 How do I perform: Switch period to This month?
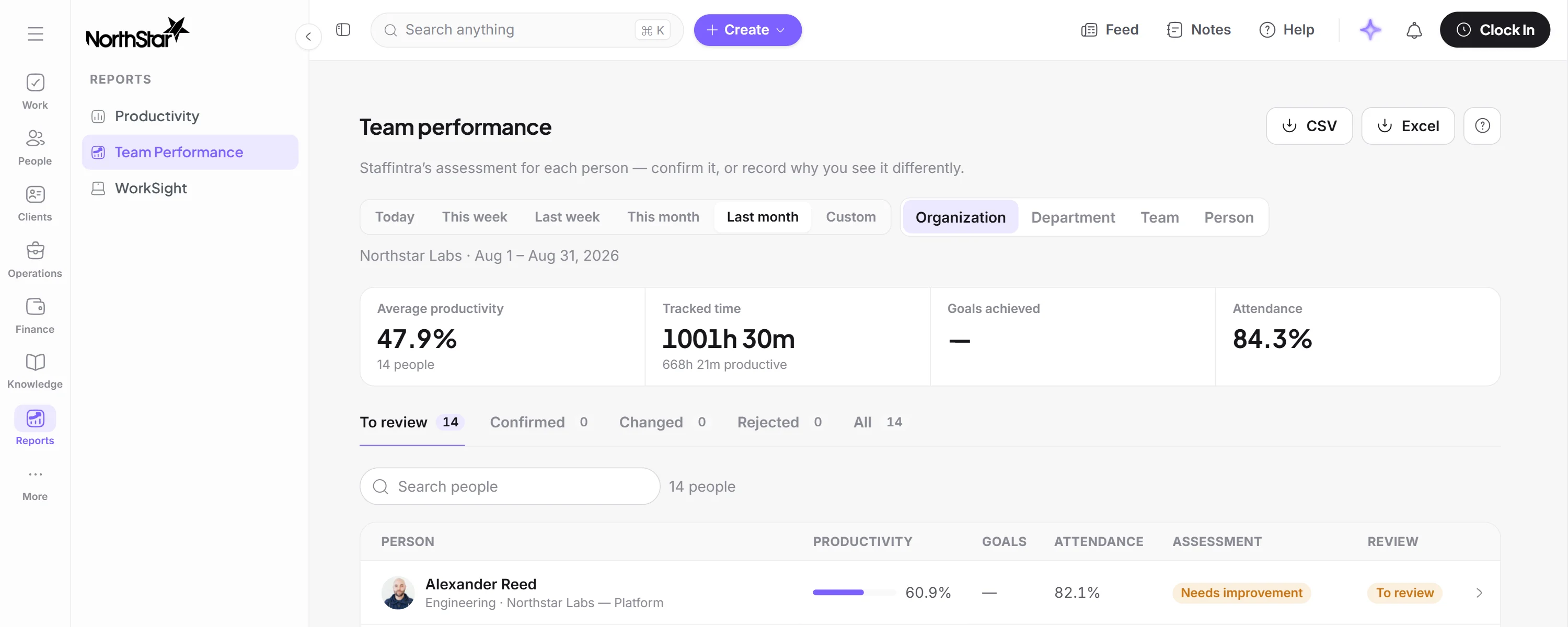pos(663,217)
